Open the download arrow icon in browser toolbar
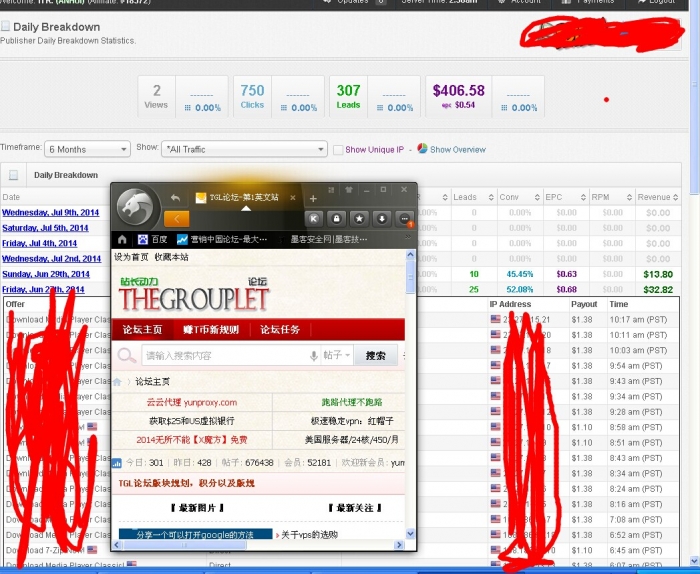Image resolution: width=700 pixels, height=574 pixels. pos(382,218)
